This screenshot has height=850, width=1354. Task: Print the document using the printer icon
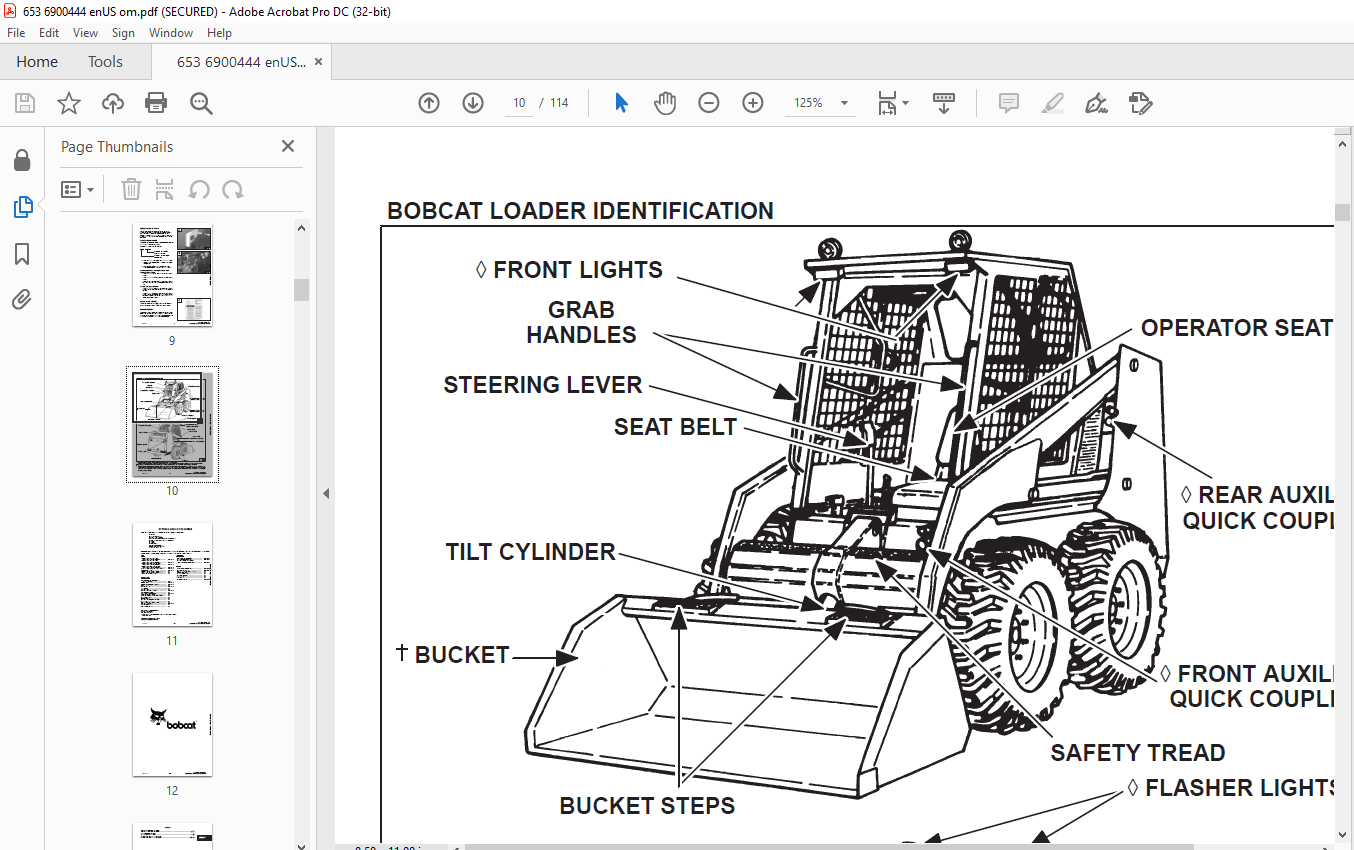click(156, 103)
